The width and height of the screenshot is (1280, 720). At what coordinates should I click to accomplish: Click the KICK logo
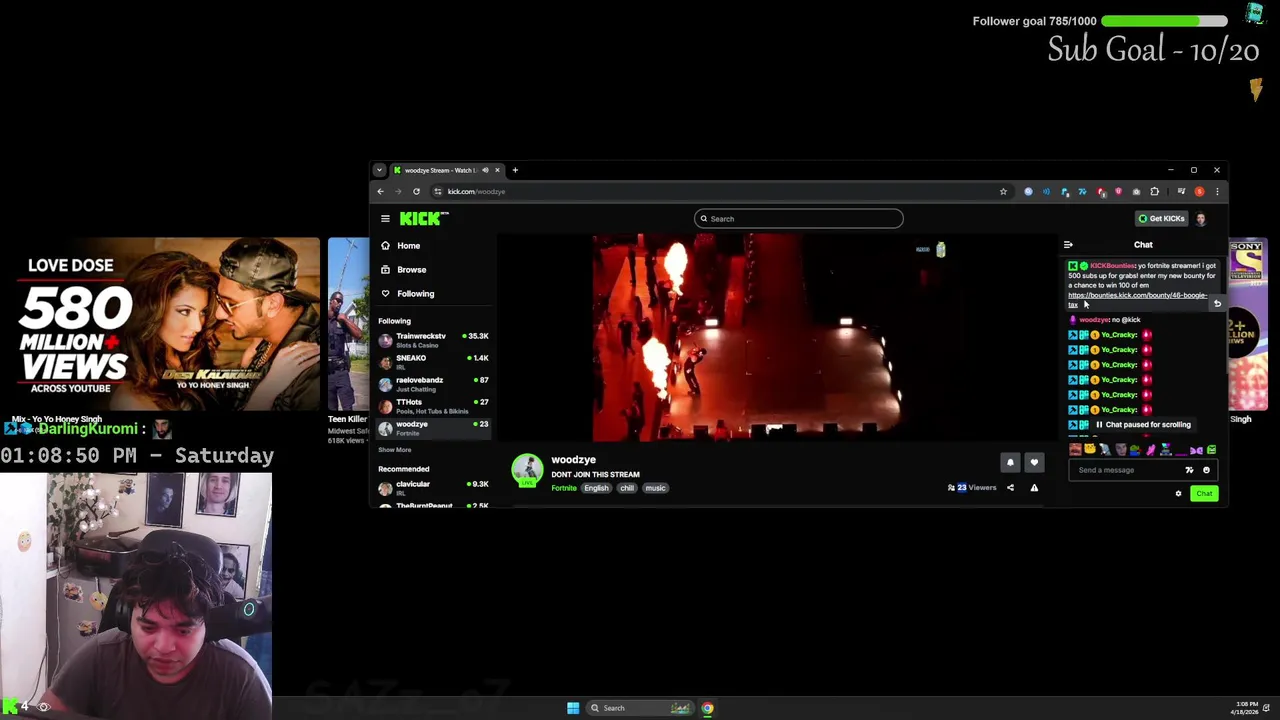(424, 219)
